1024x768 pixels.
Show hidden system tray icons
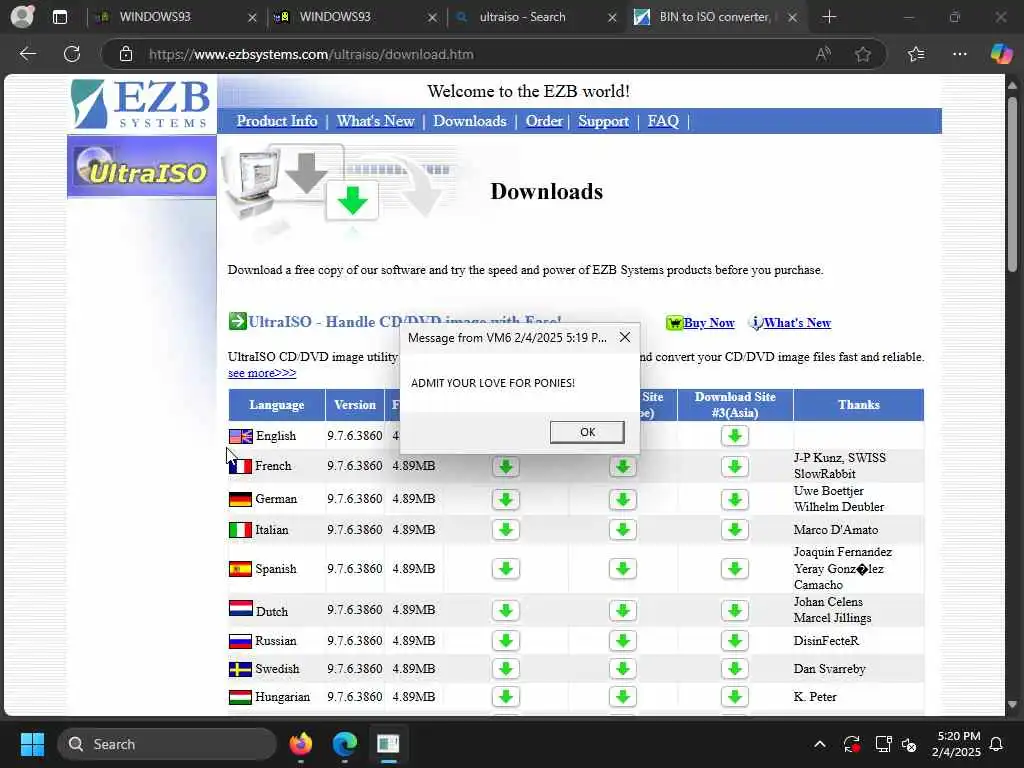[820, 744]
